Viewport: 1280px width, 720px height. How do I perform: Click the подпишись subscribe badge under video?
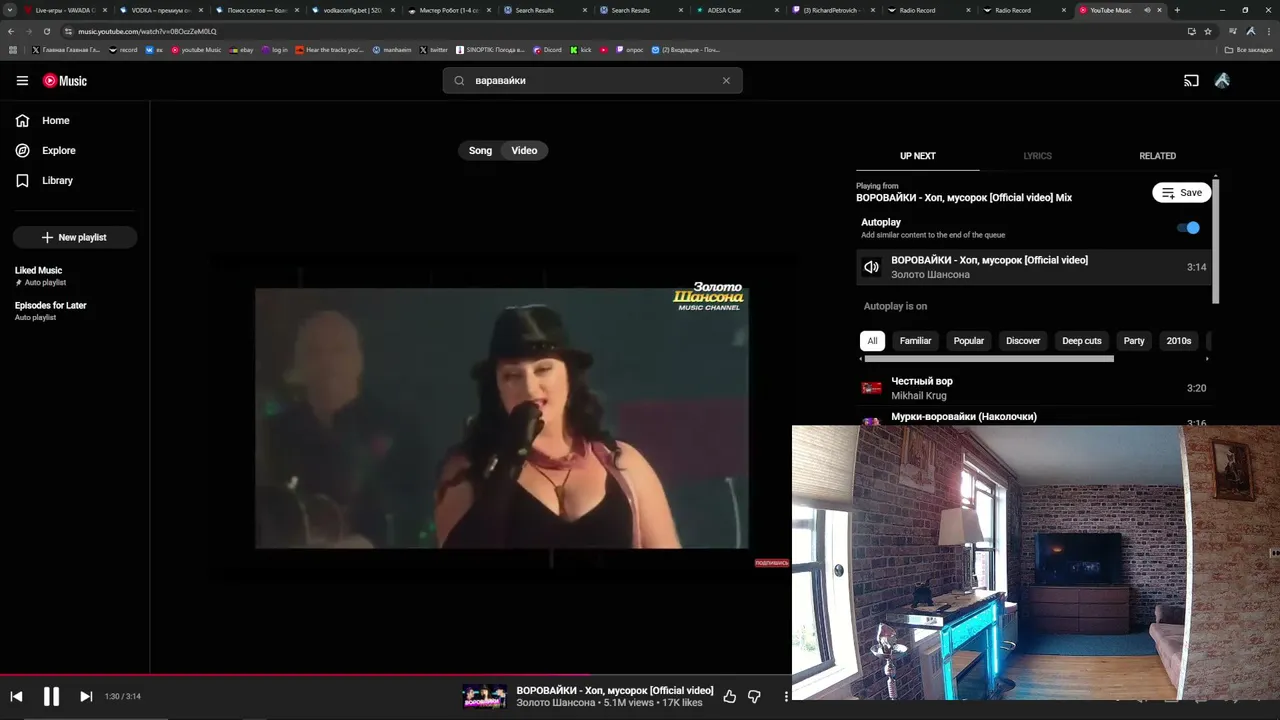pos(772,563)
